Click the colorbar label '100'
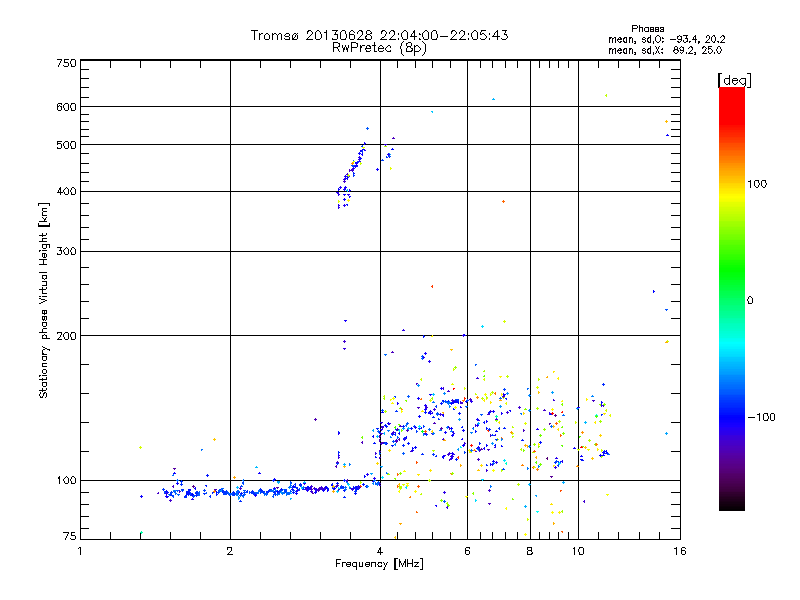This screenshot has height=600, width=800. click(757, 184)
